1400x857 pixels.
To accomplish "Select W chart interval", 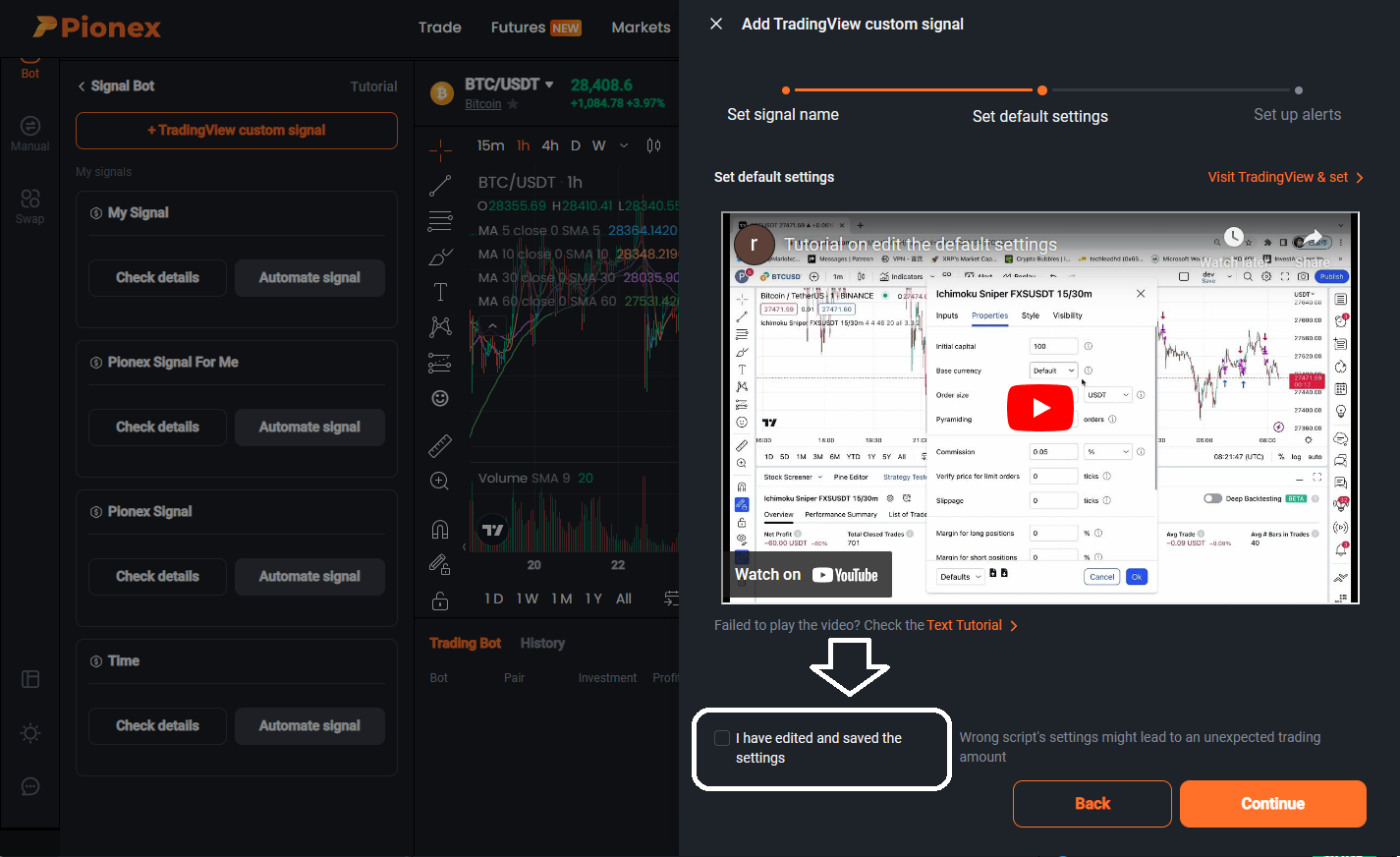I will (598, 145).
